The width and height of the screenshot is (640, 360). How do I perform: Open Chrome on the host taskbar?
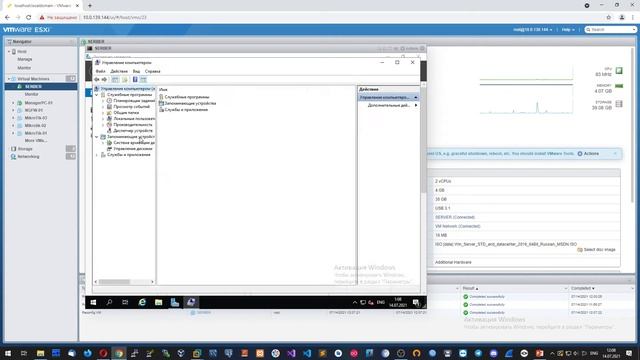coord(119,353)
